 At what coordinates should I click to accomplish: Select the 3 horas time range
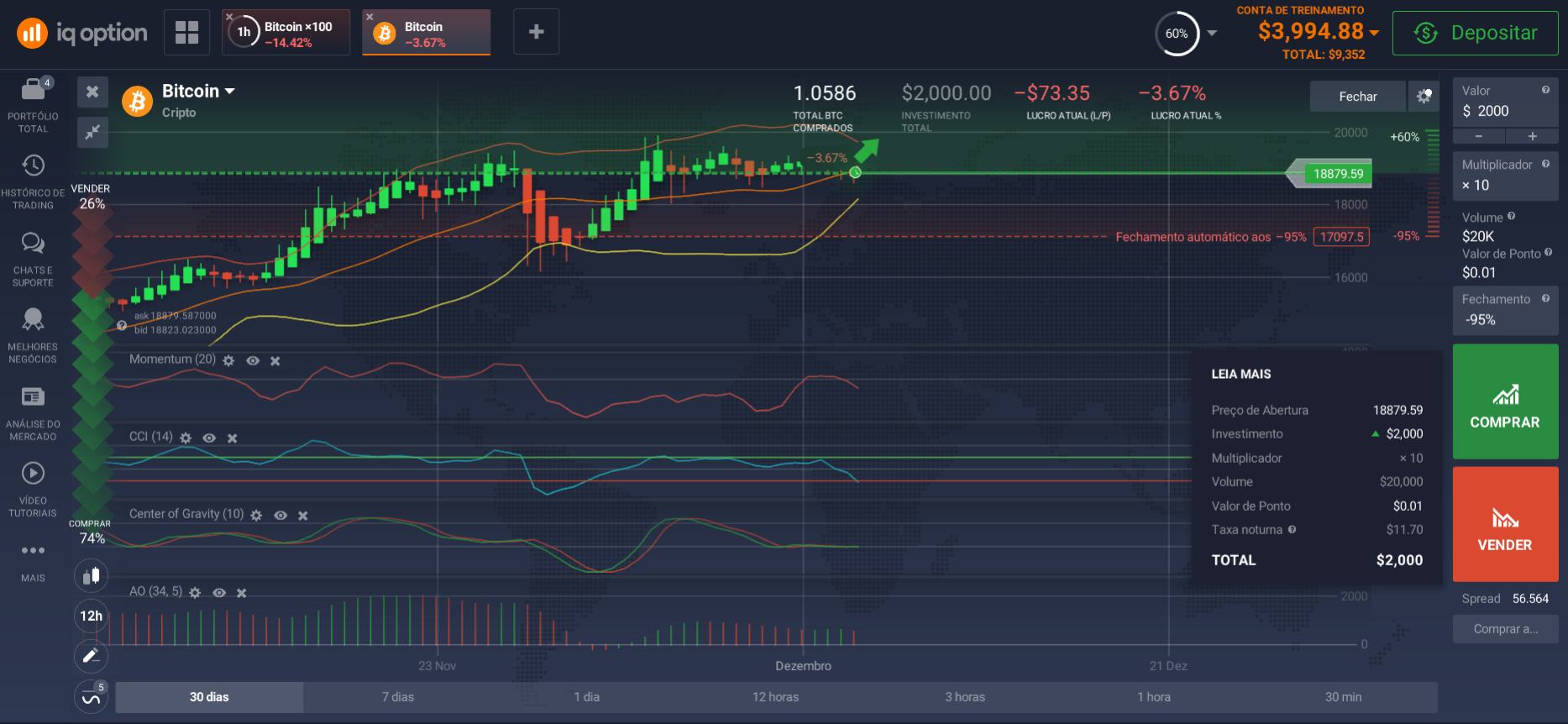pos(965,697)
